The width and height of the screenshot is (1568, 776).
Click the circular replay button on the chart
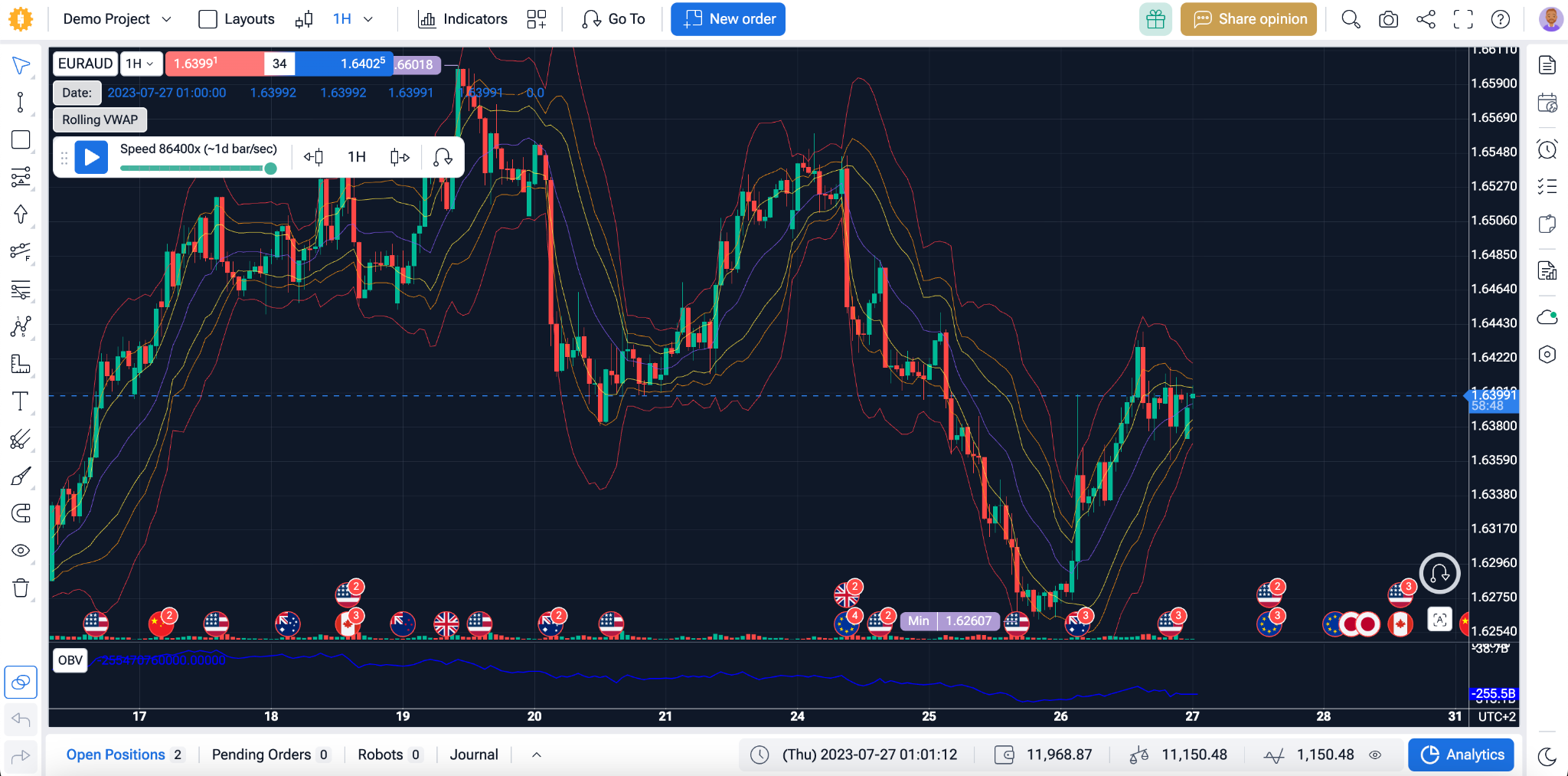point(1439,573)
